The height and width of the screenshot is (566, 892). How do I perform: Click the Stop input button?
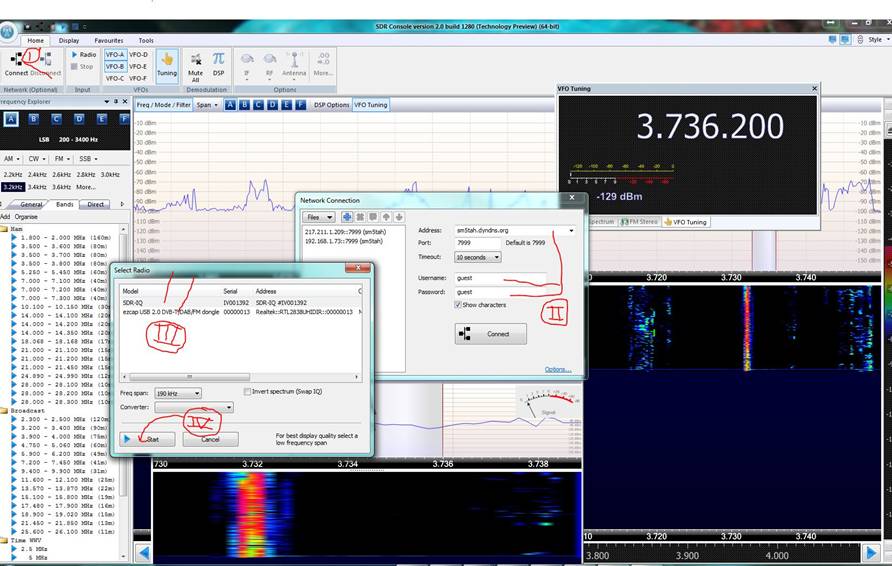(x=82, y=67)
